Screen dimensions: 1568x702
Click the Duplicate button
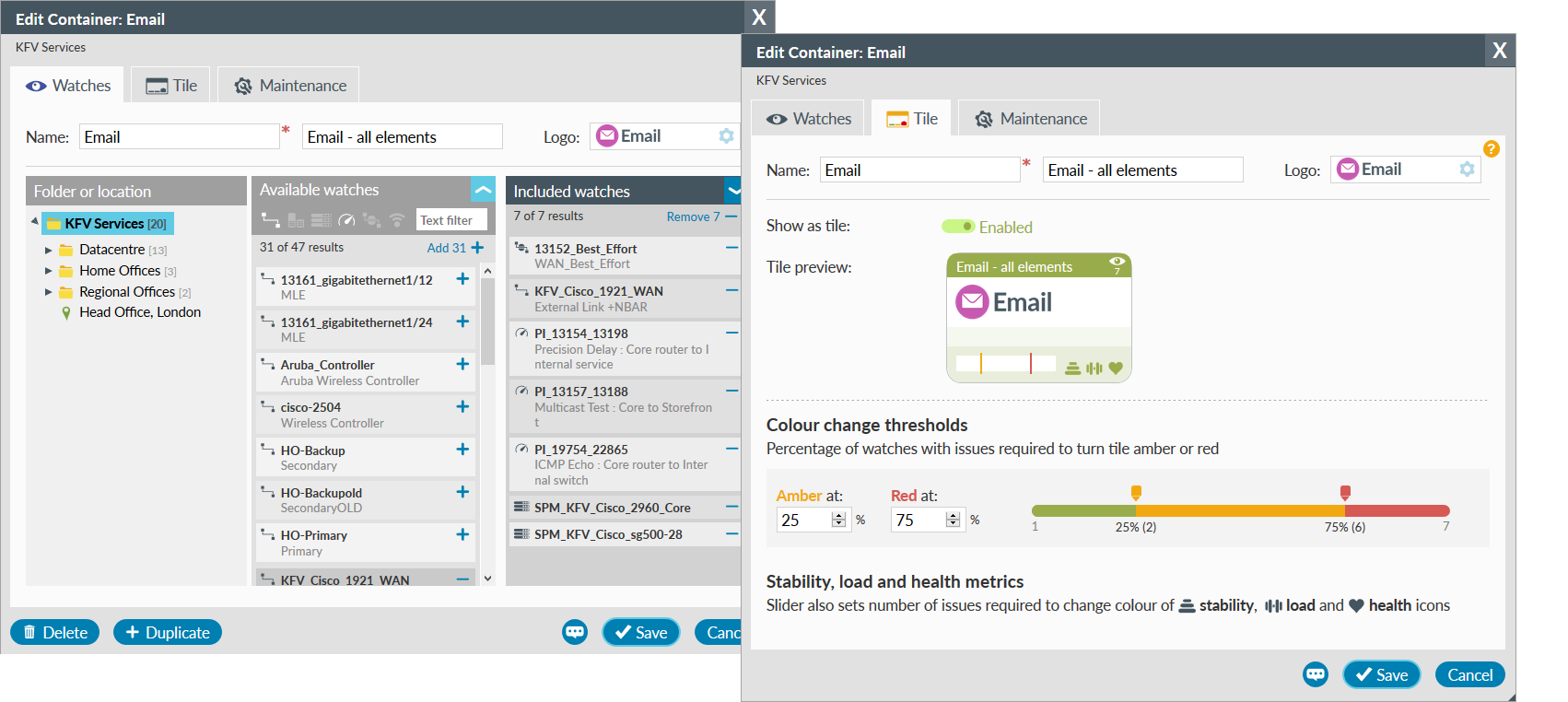coord(168,632)
